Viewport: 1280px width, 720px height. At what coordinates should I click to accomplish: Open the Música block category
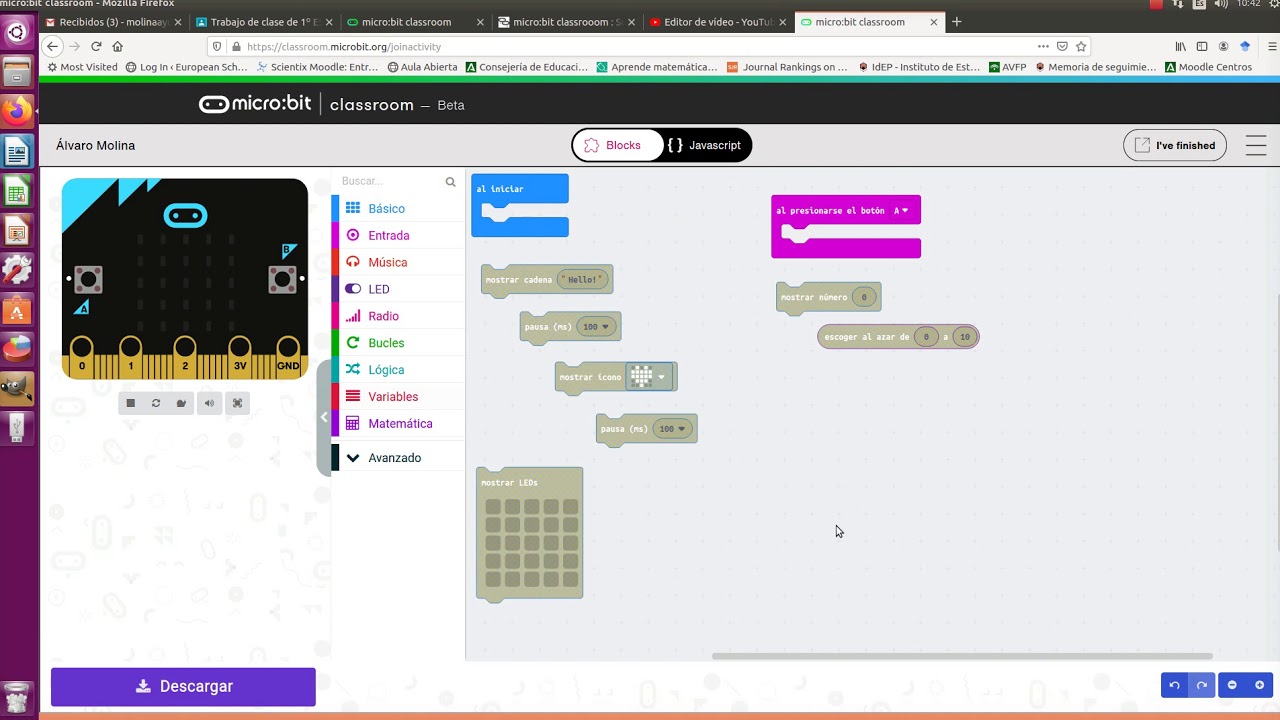(398, 262)
